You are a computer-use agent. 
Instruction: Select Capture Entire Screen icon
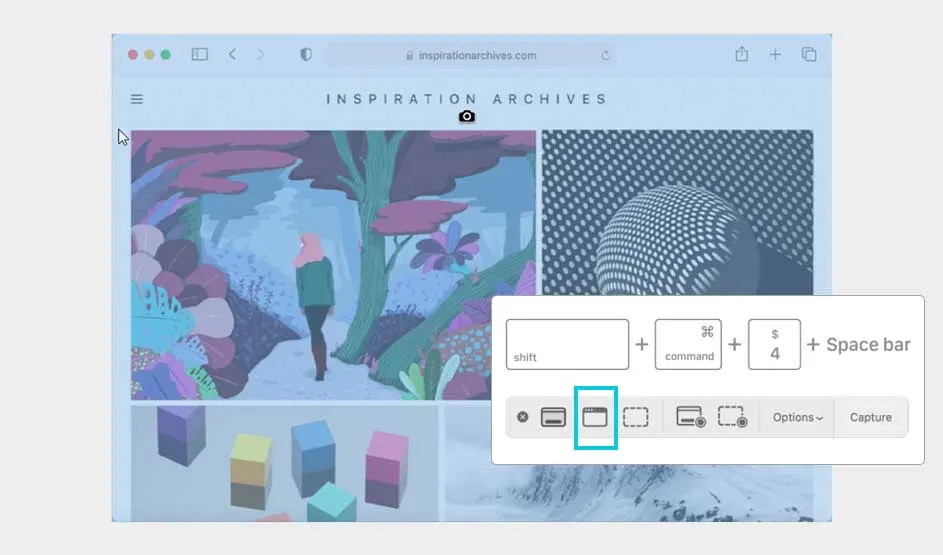point(553,417)
